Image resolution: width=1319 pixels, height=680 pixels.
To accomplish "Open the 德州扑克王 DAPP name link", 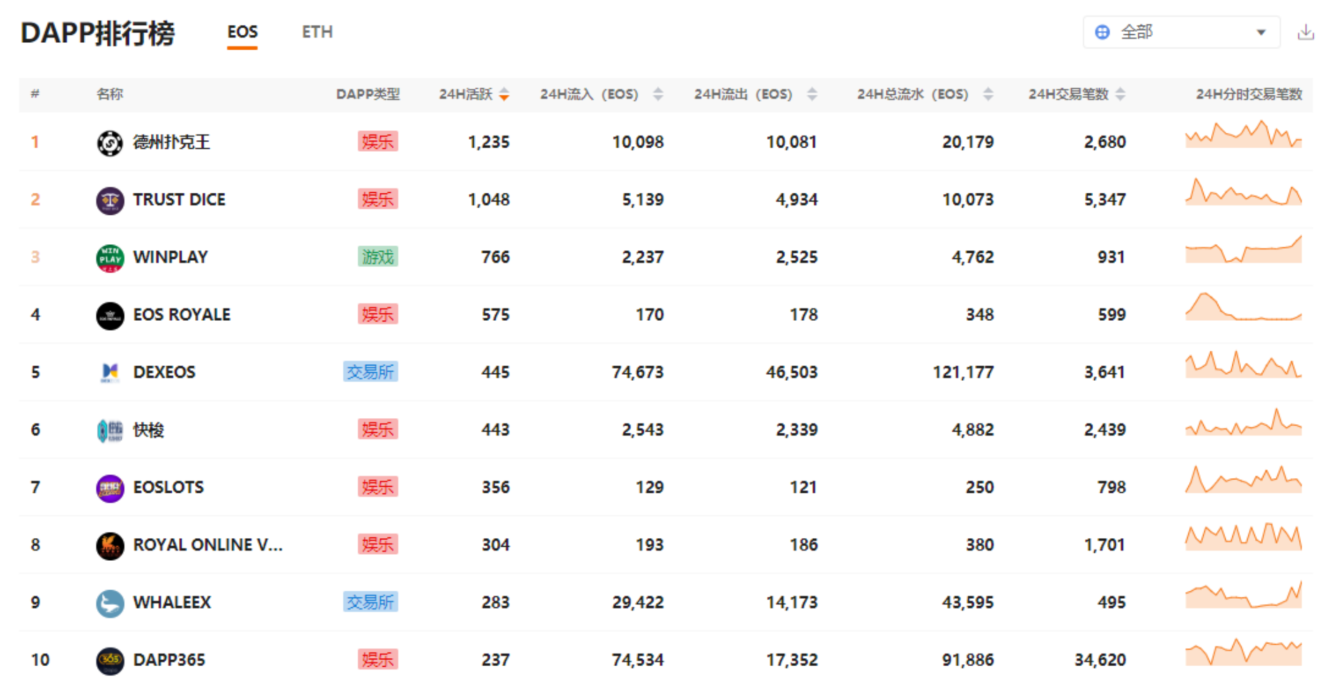I will pos(172,142).
